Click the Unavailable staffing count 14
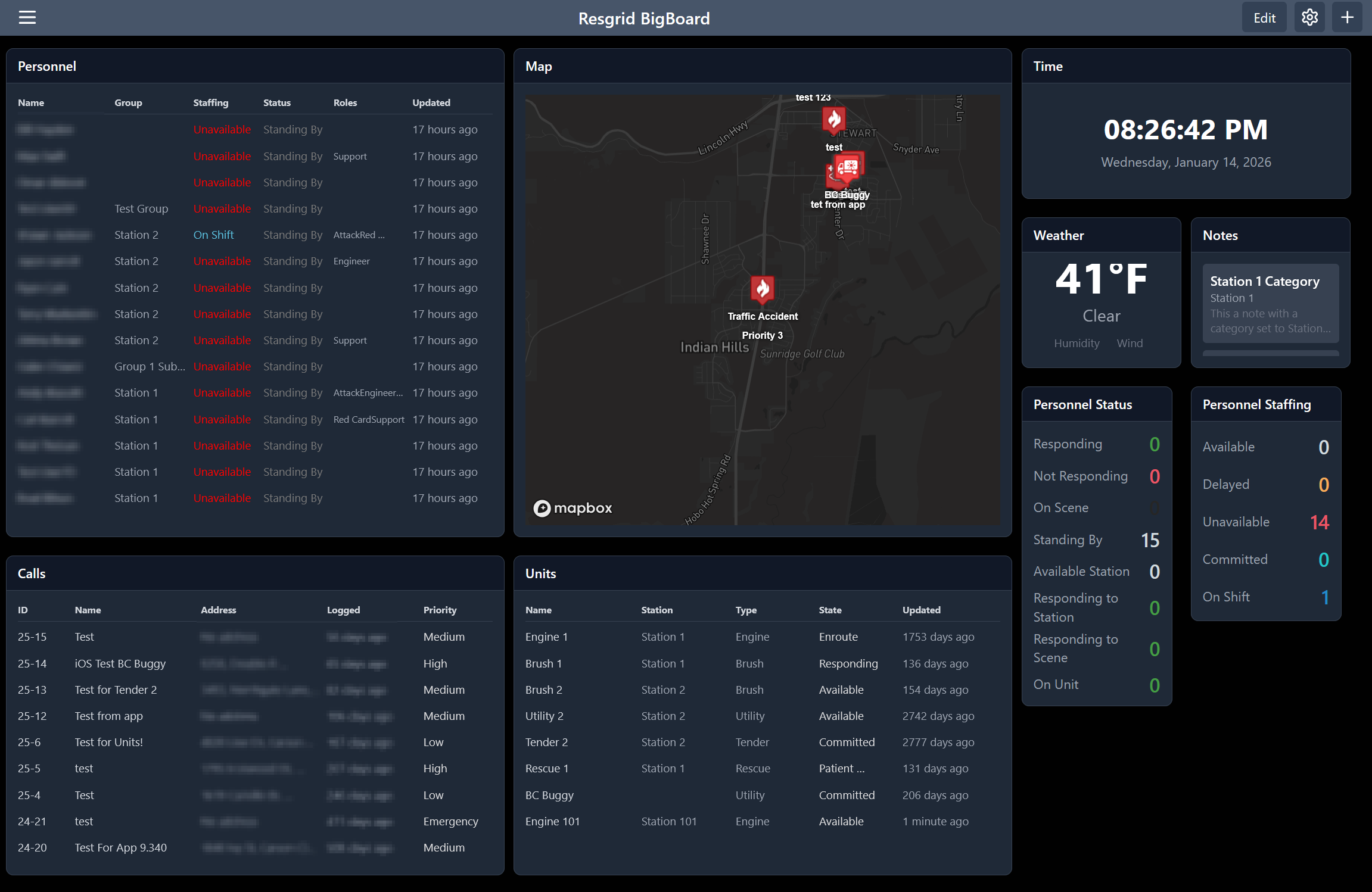 pyautogui.click(x=1319, y=522)
